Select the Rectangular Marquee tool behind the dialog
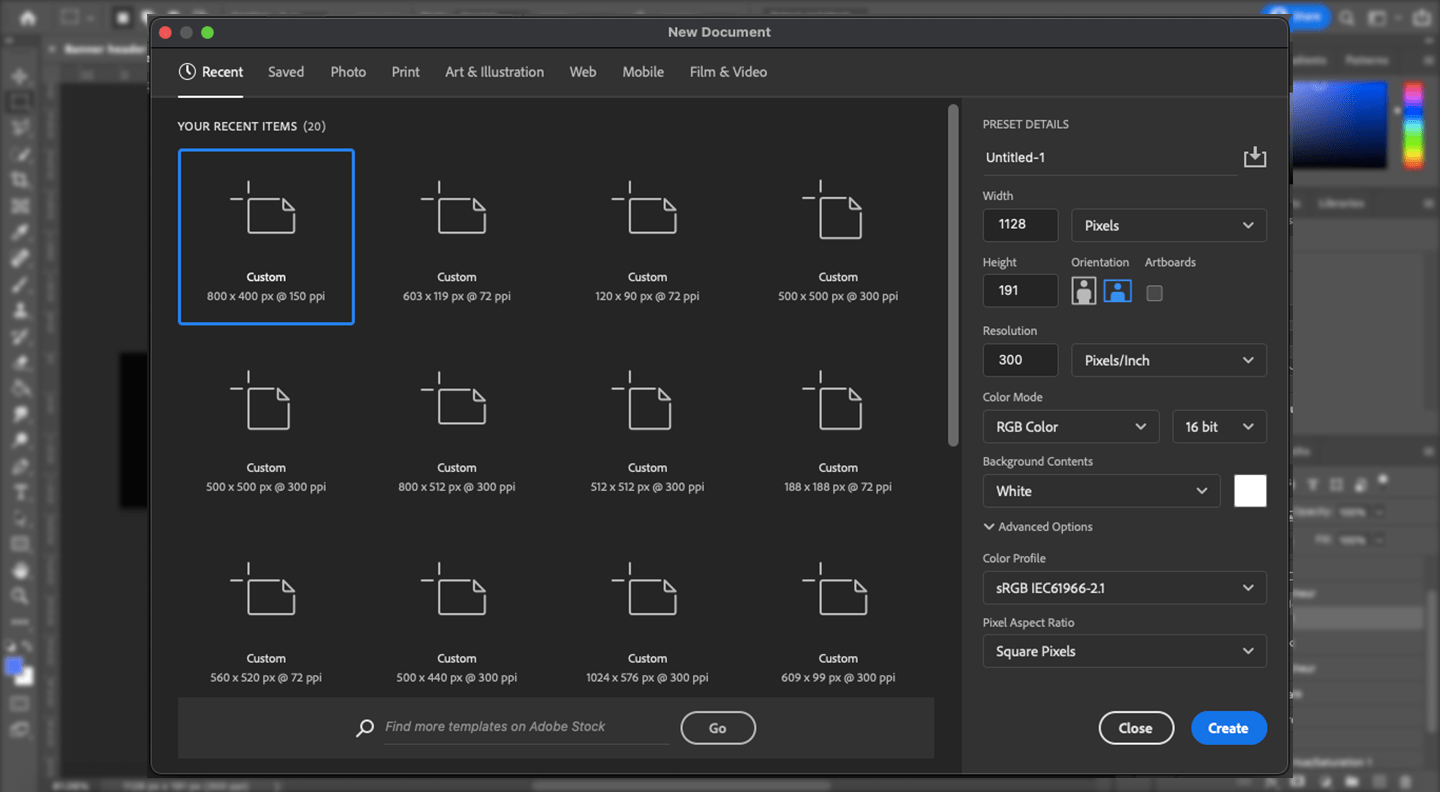 tap(20, 102)
